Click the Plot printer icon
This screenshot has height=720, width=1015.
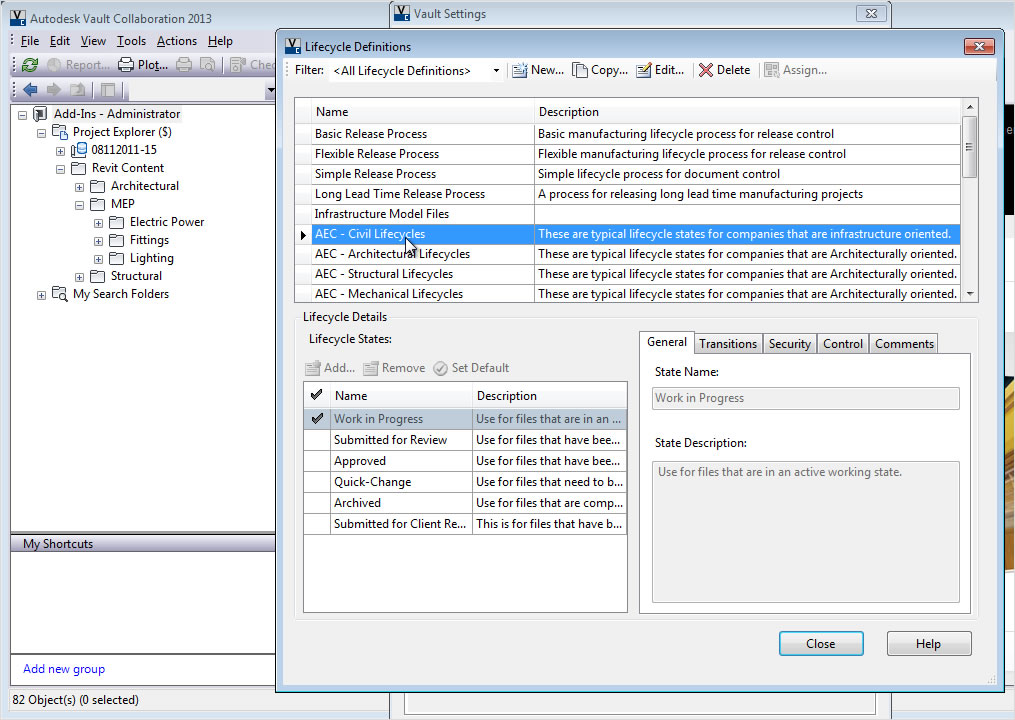[x=126, y=65]
